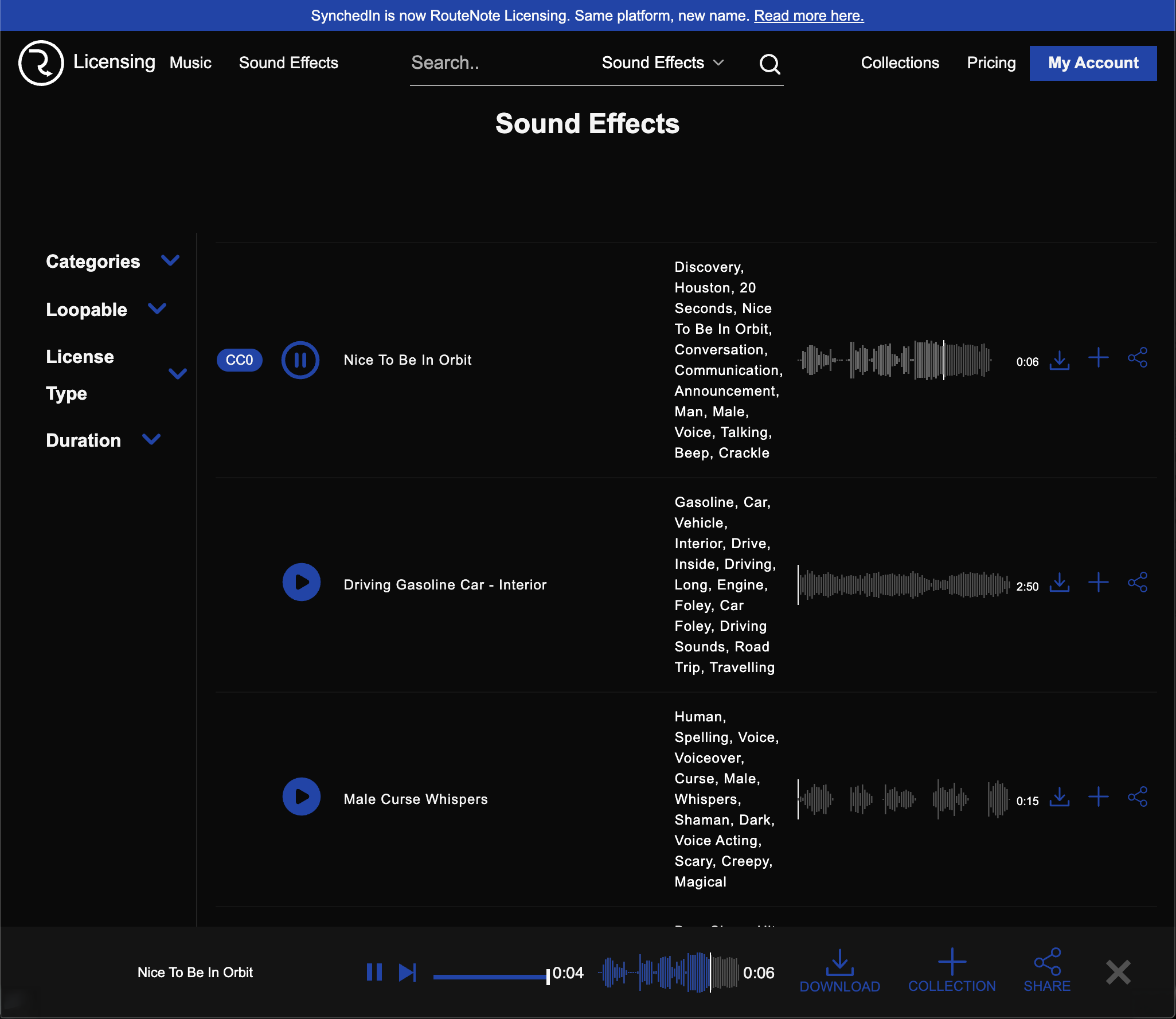
Task: Go to the Pricing page
Action: click(x=991, y=63)
